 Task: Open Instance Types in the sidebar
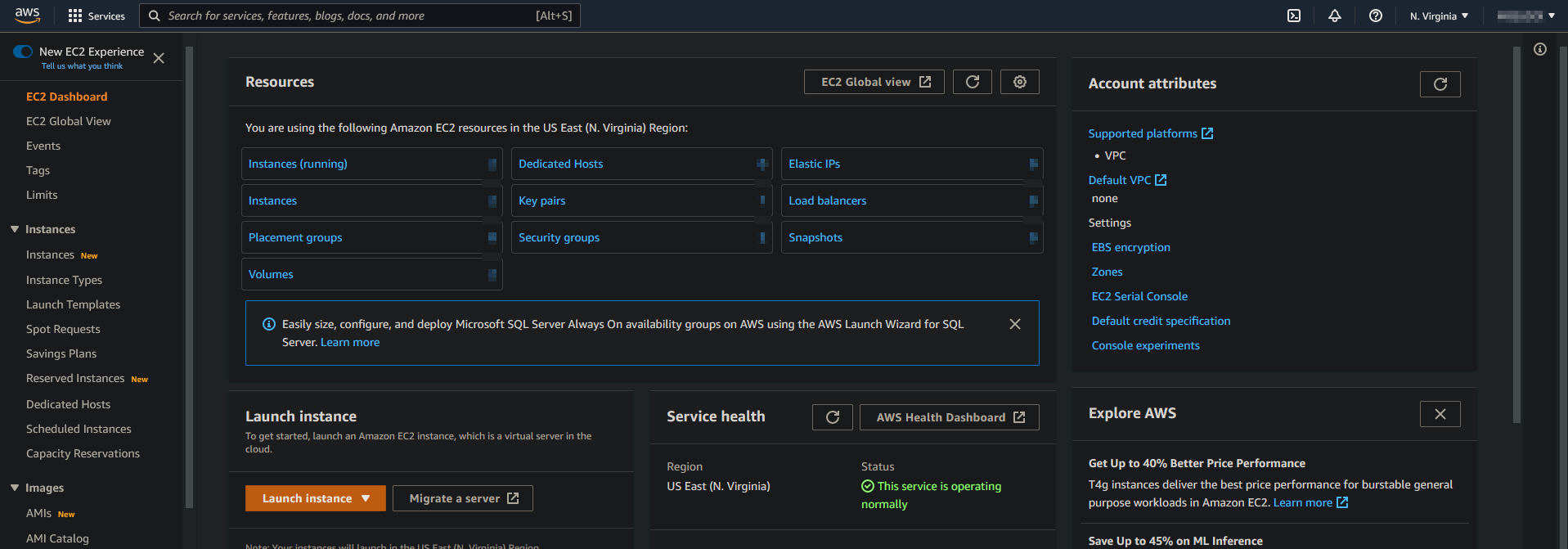click(64, 280)
